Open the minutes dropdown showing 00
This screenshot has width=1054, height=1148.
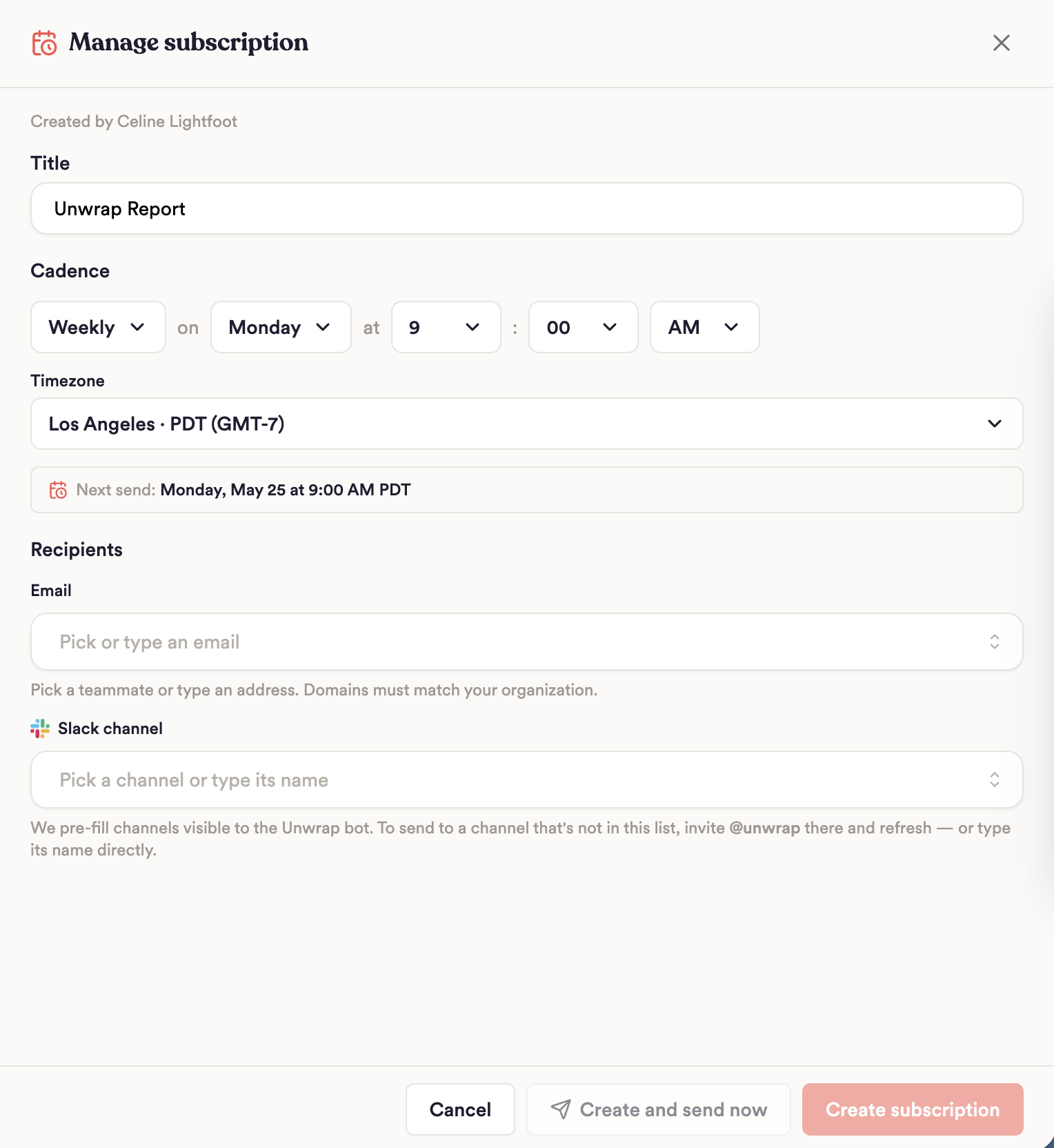tap(583, 327)
